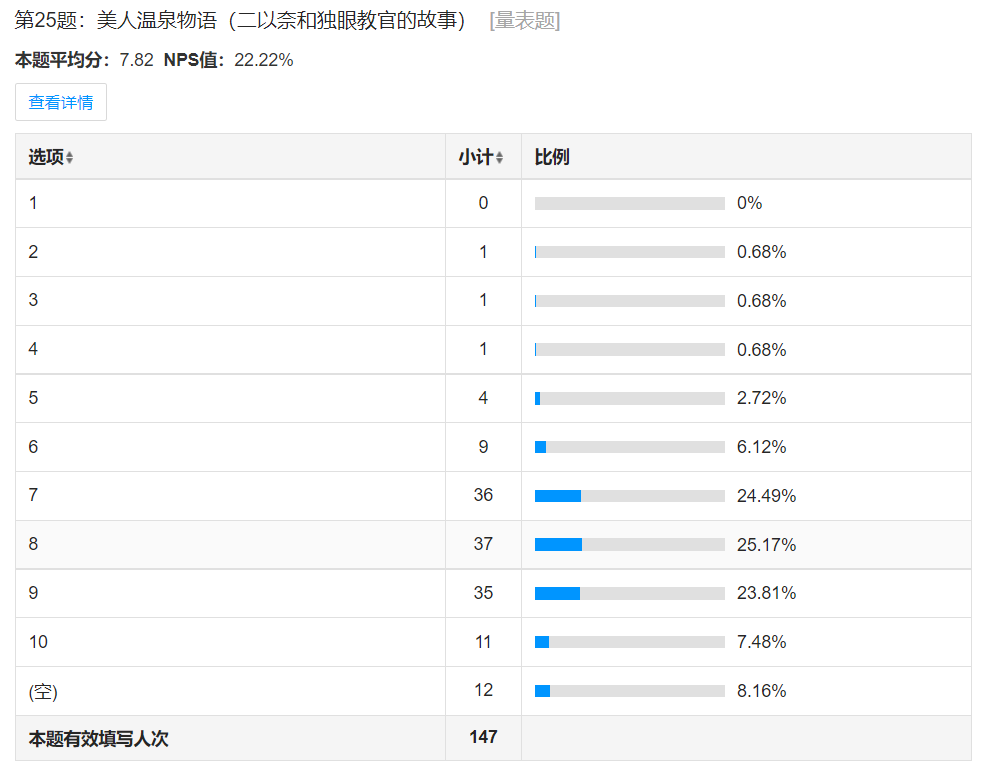
Task: Click the NPS值 22.22% label
Action: 228,60
